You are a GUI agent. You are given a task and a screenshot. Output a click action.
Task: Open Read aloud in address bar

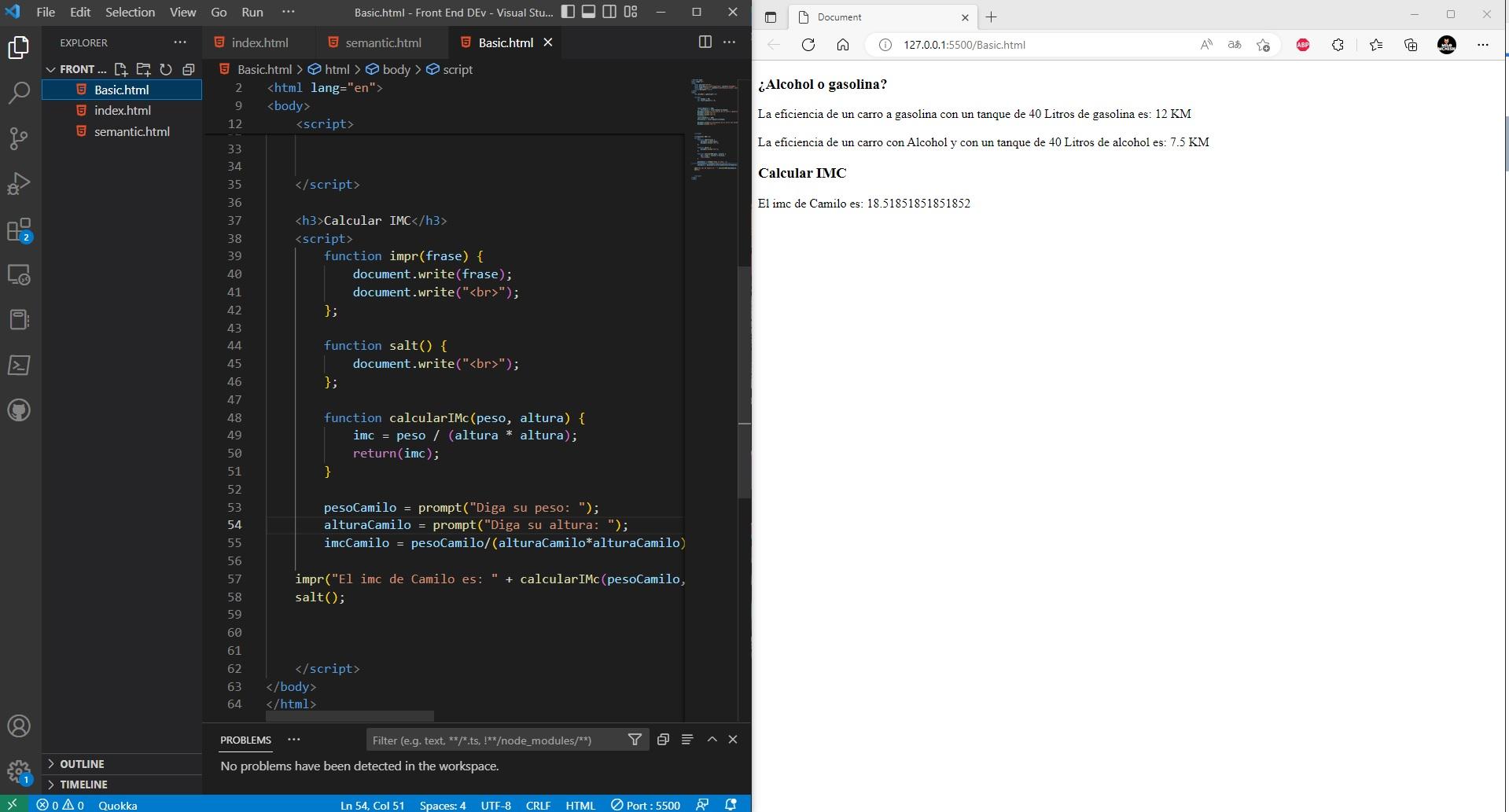(x=1205, y=45)
